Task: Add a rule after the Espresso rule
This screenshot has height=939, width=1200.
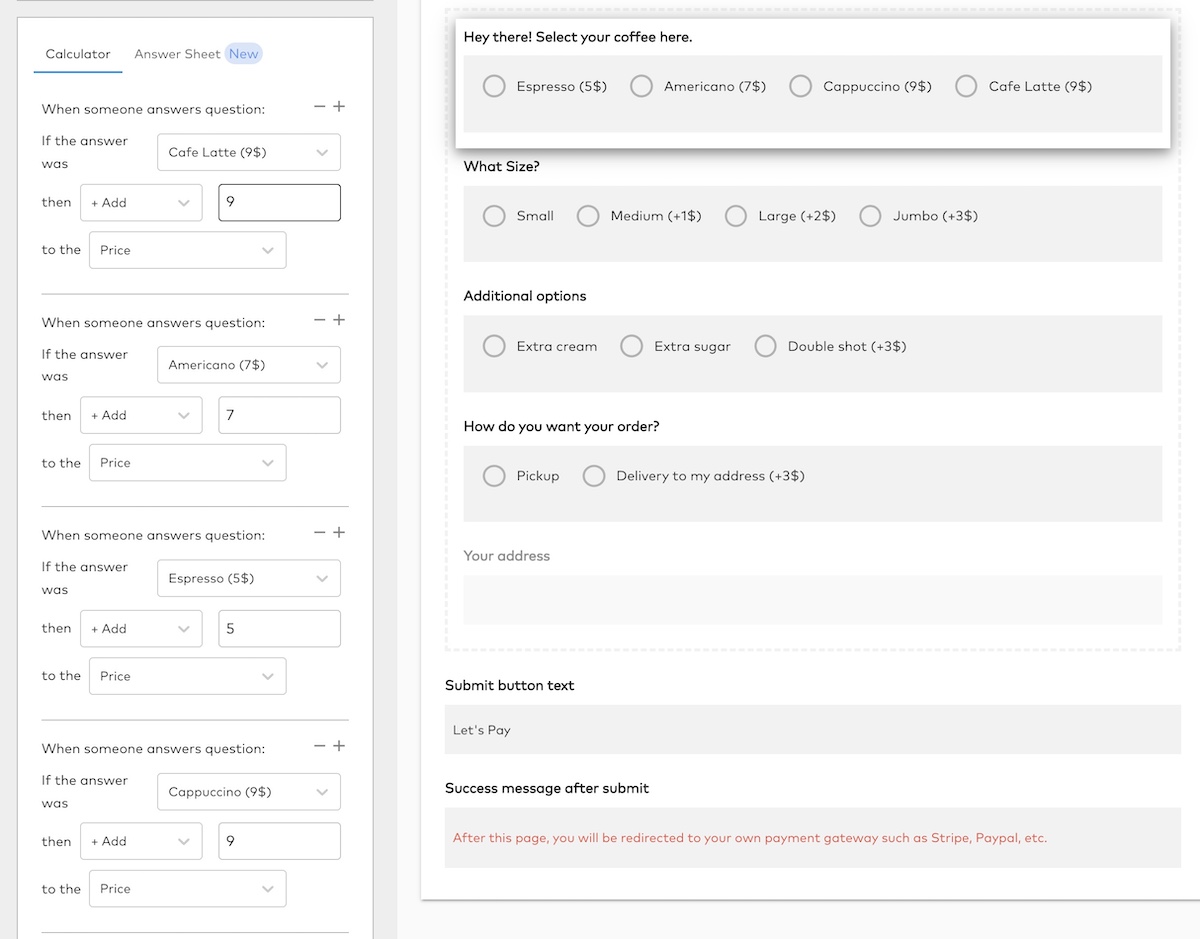Action: pos(339,533)
